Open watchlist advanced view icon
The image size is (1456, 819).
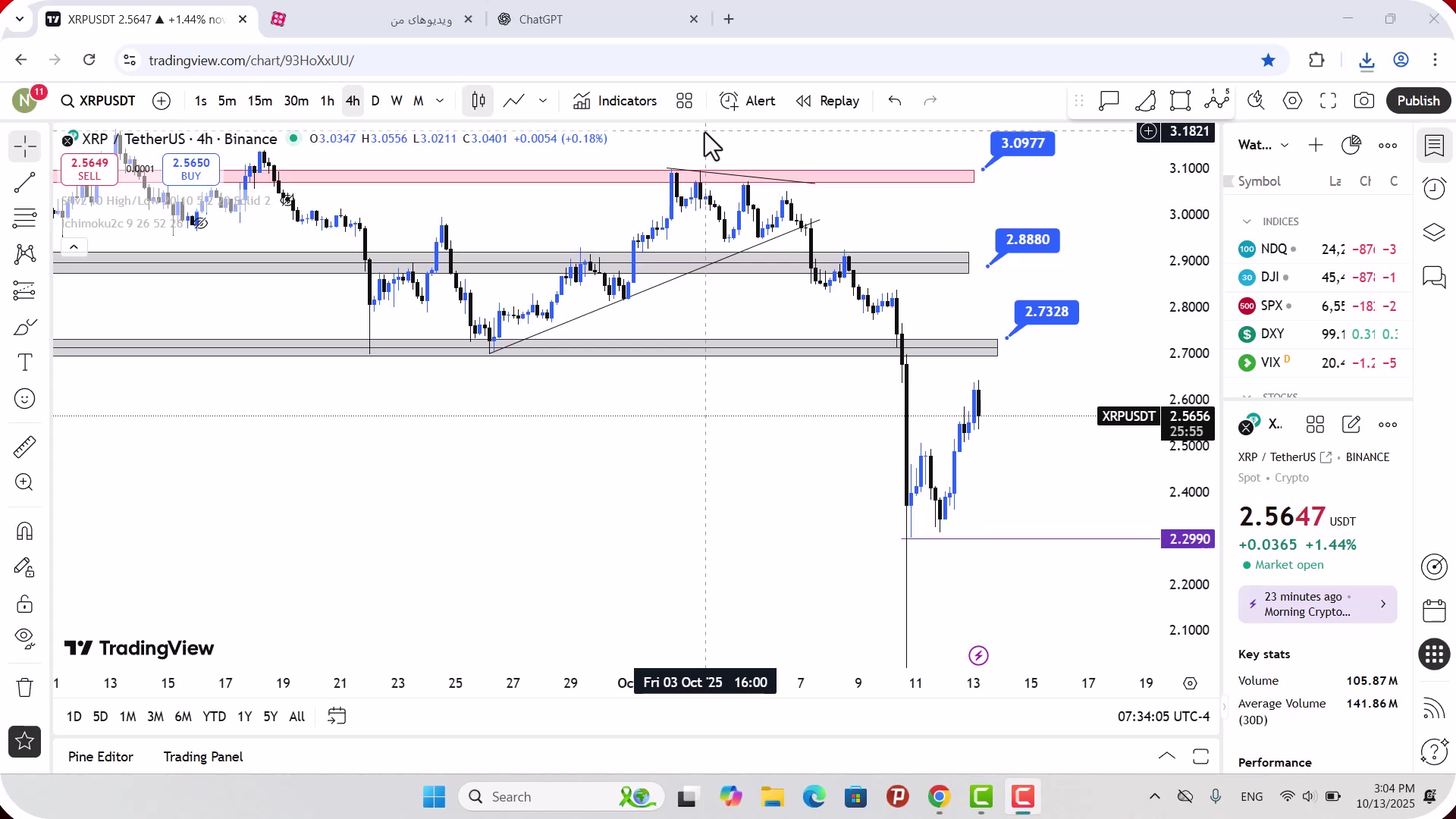pyautogui.click(x=1351, y=145)
